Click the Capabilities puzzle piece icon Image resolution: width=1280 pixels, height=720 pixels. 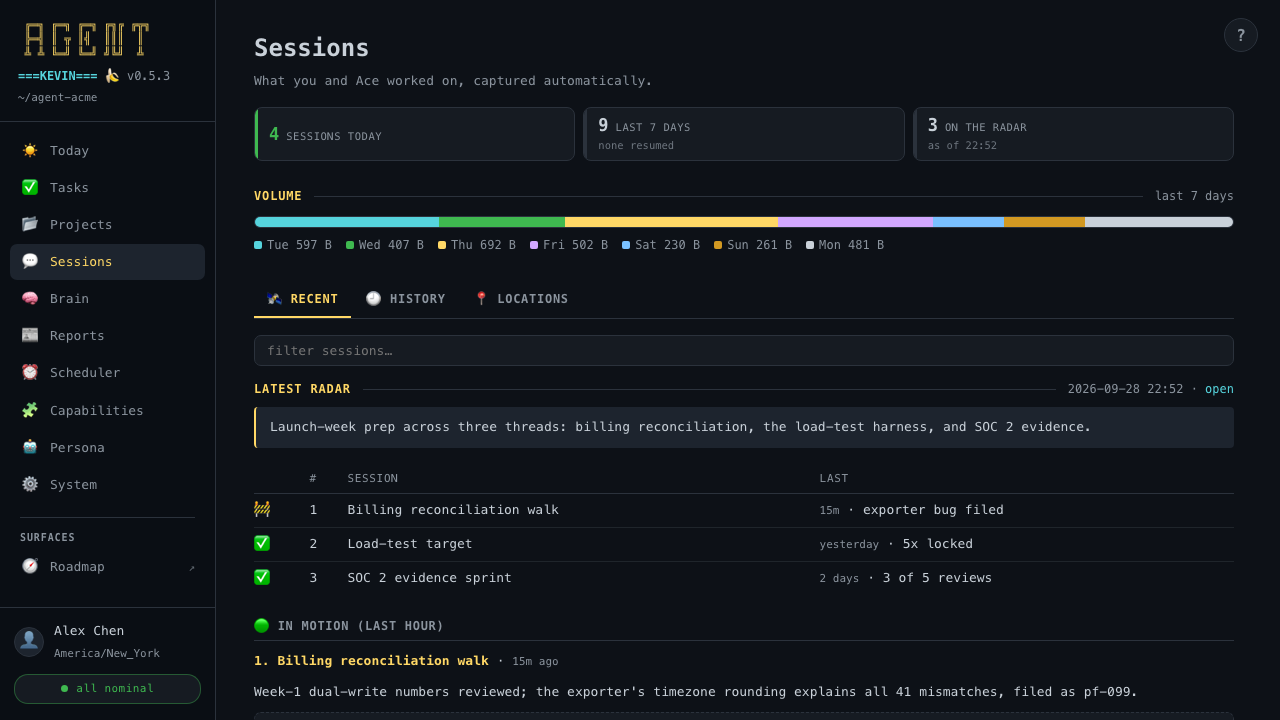click(30, 410)
